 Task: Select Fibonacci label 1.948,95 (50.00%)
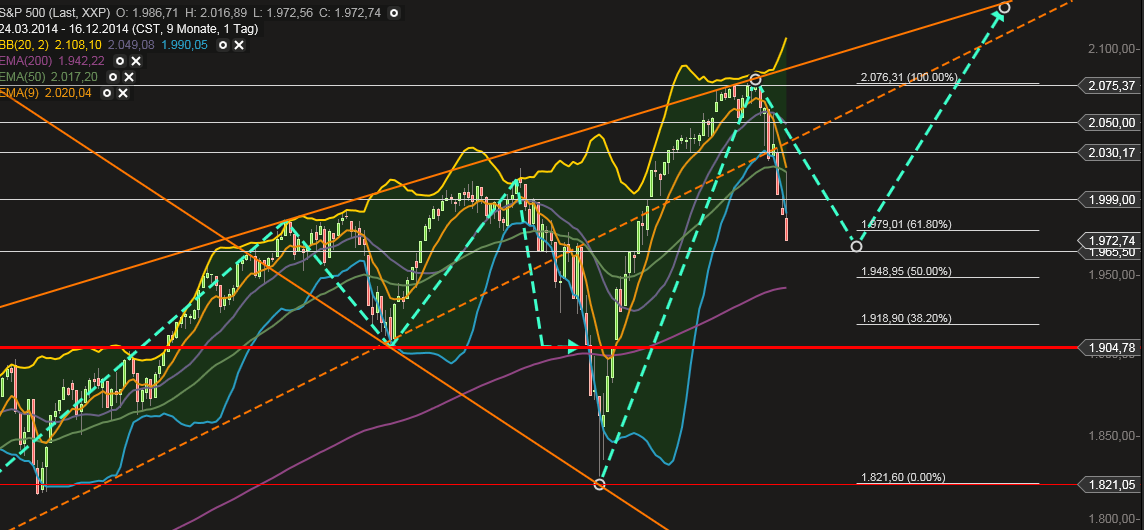(x=906, y=271)
